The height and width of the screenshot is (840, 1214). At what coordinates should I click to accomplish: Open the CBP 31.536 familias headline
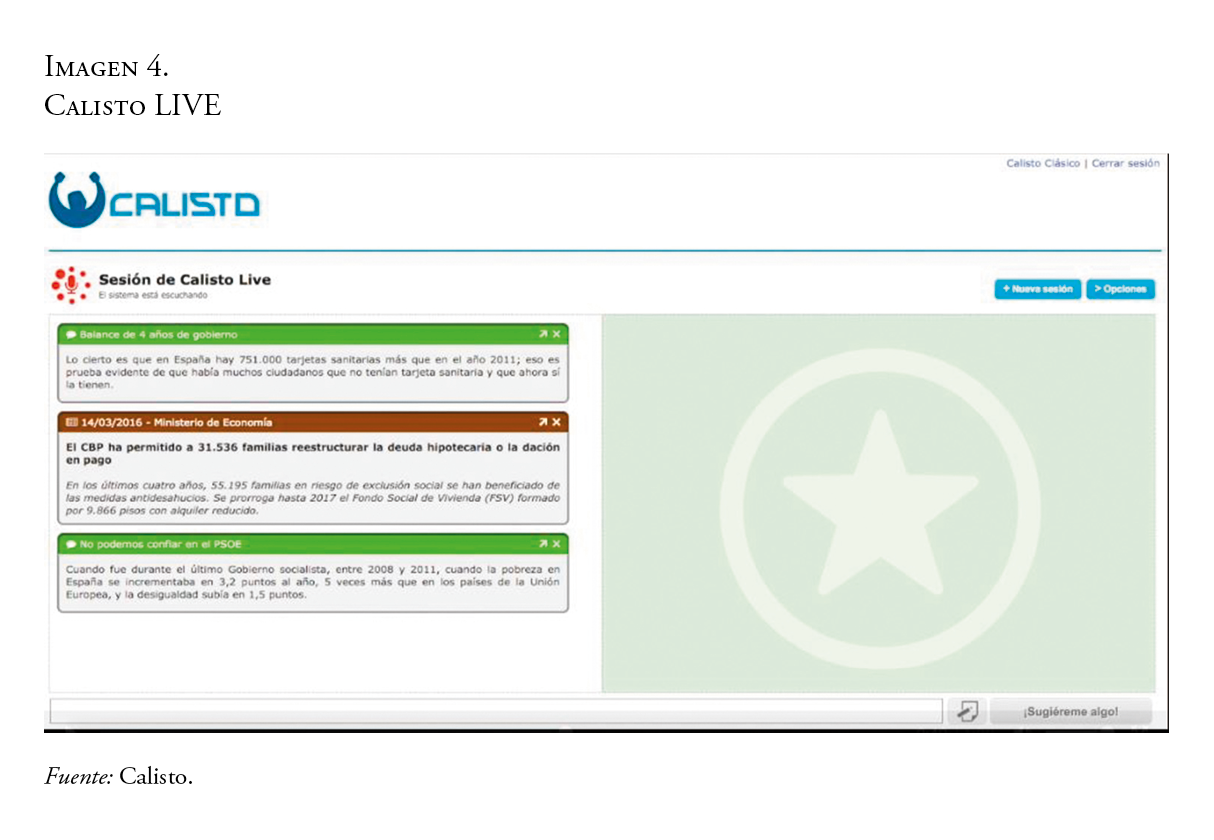point(313,453)
